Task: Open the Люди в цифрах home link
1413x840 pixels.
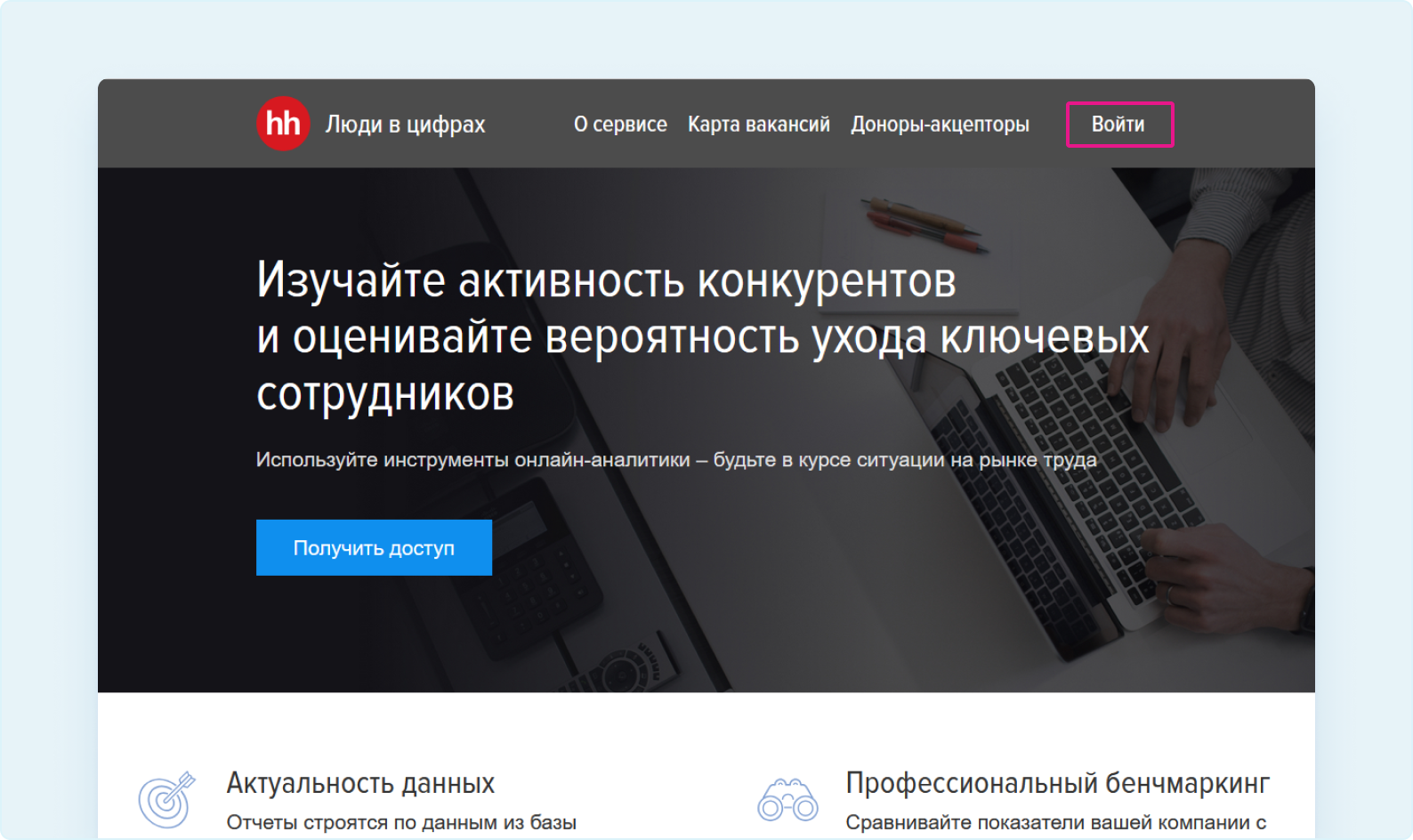Action: tap(405, 125)
